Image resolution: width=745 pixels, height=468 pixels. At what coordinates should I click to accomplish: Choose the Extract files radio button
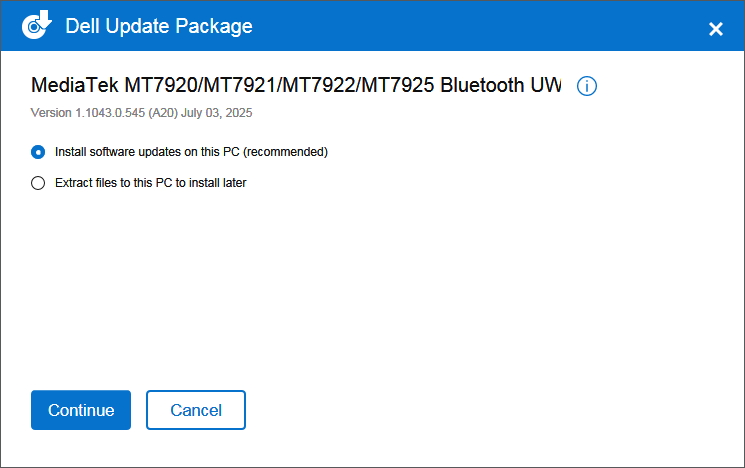point(39,183)
